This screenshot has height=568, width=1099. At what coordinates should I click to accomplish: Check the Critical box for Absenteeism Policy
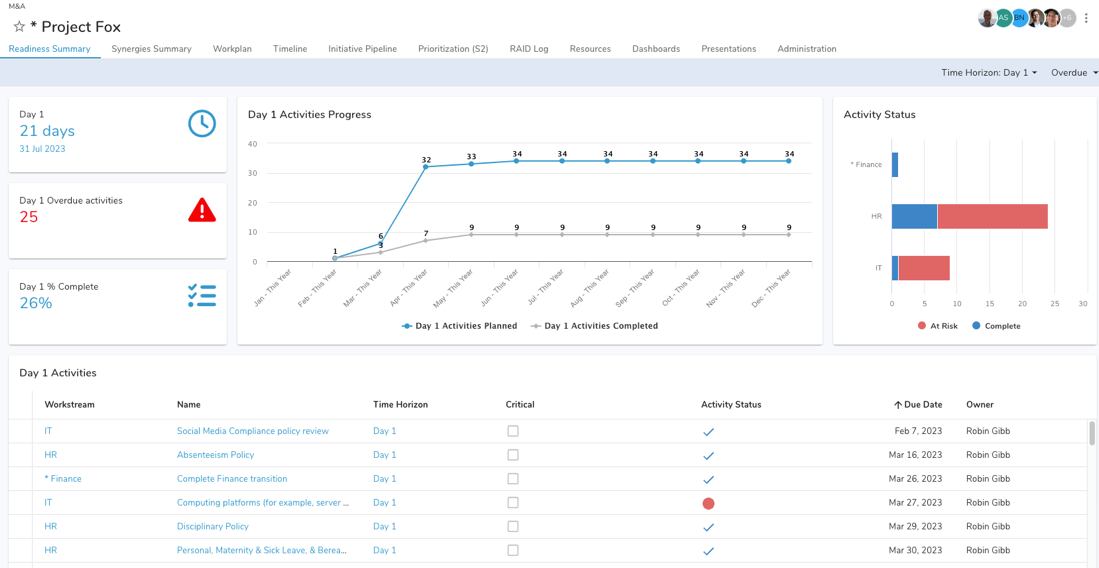[x=513, y=455]
